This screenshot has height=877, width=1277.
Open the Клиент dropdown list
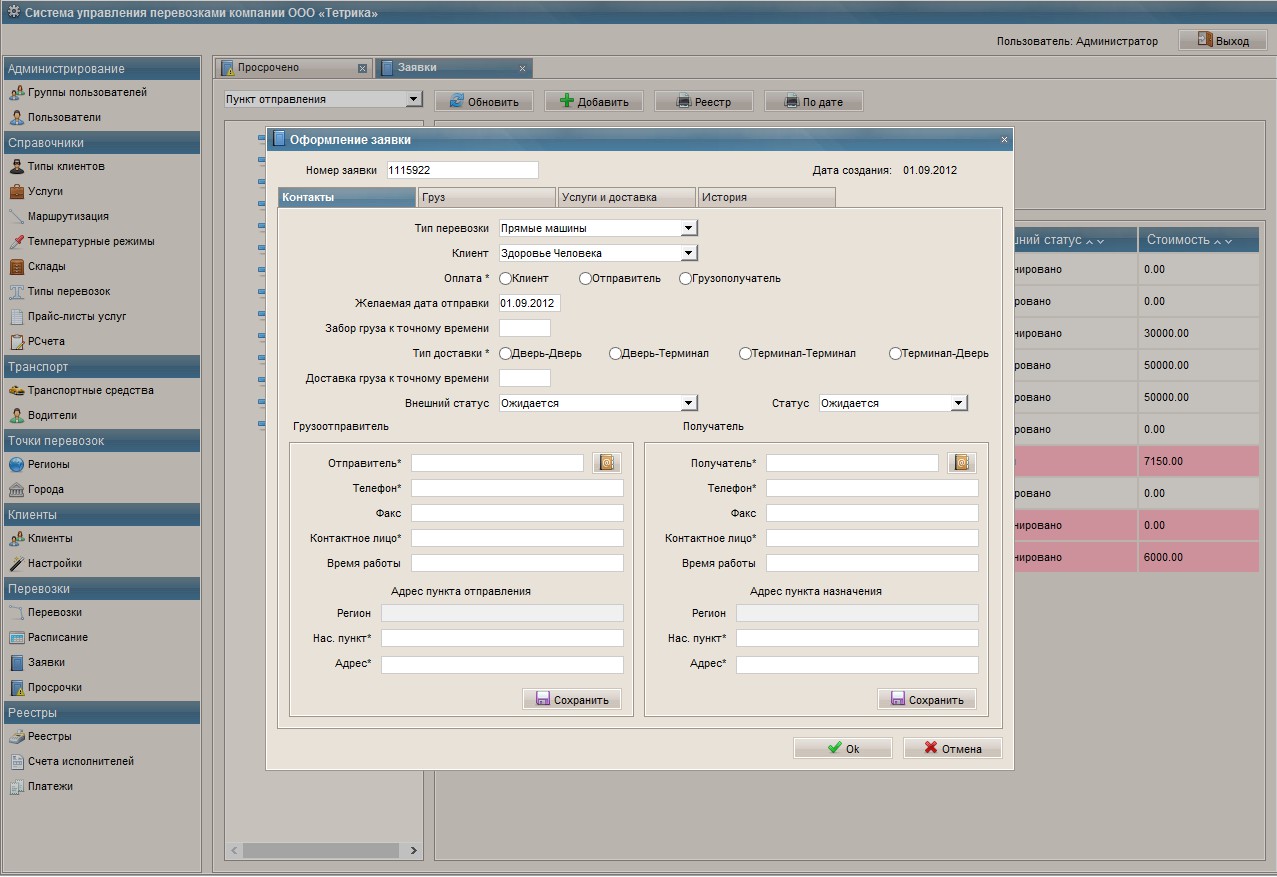coord(688,253)
